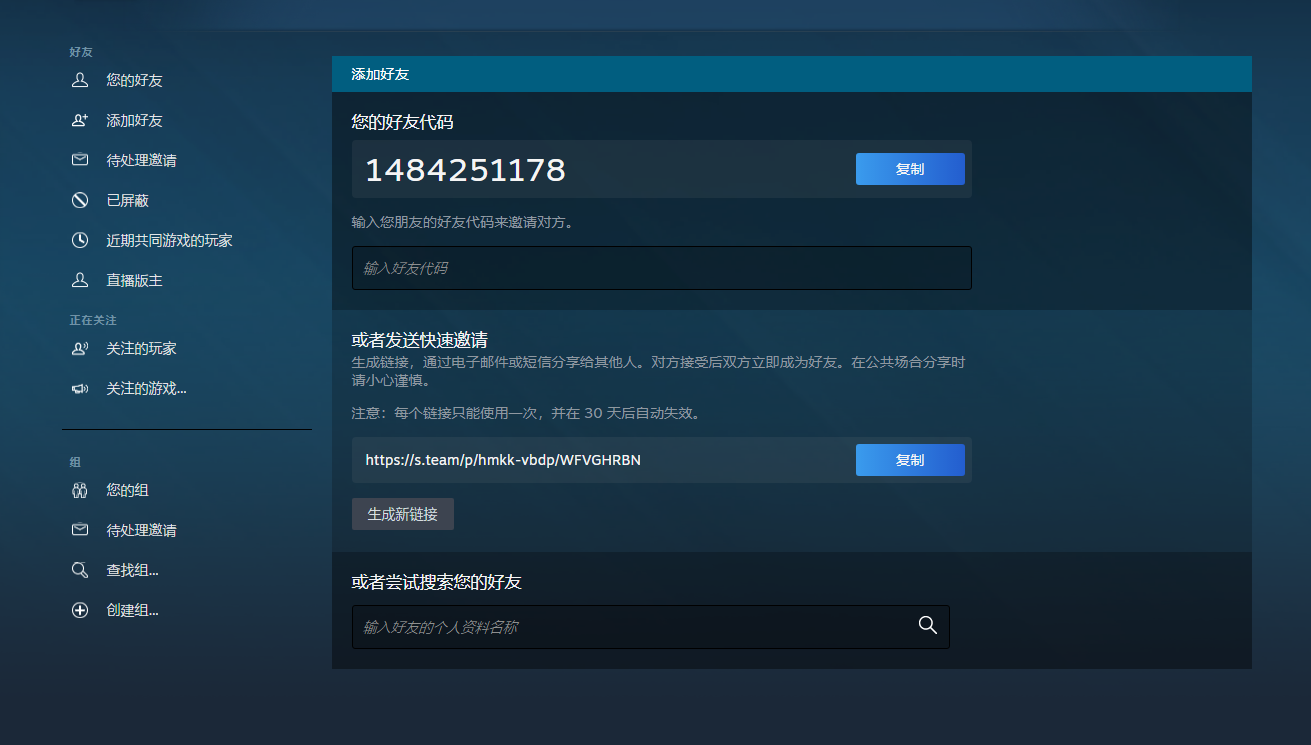Select 添加好友 in the sidebar
1311x745 pixels.
pyautogui.click(x=135, y=120)
